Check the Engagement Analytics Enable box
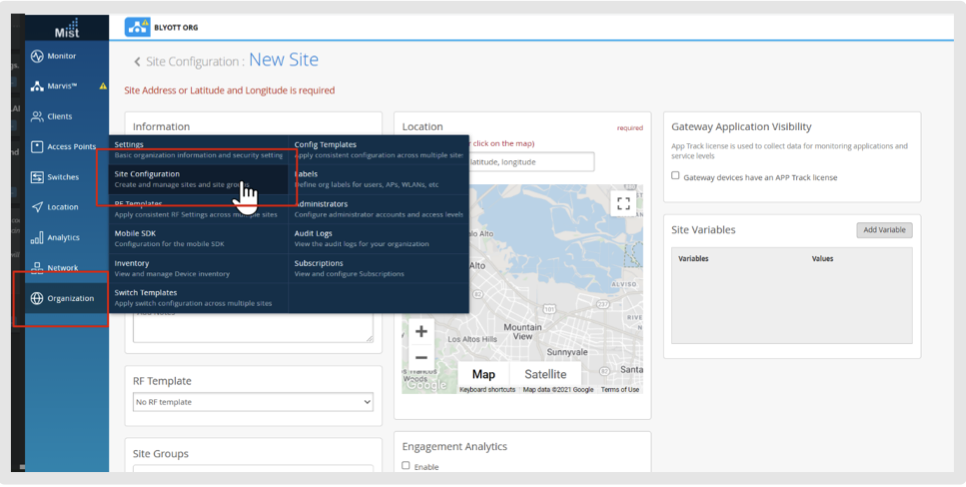966x487 pixels. pyautogui.click(x=406, y=466)
